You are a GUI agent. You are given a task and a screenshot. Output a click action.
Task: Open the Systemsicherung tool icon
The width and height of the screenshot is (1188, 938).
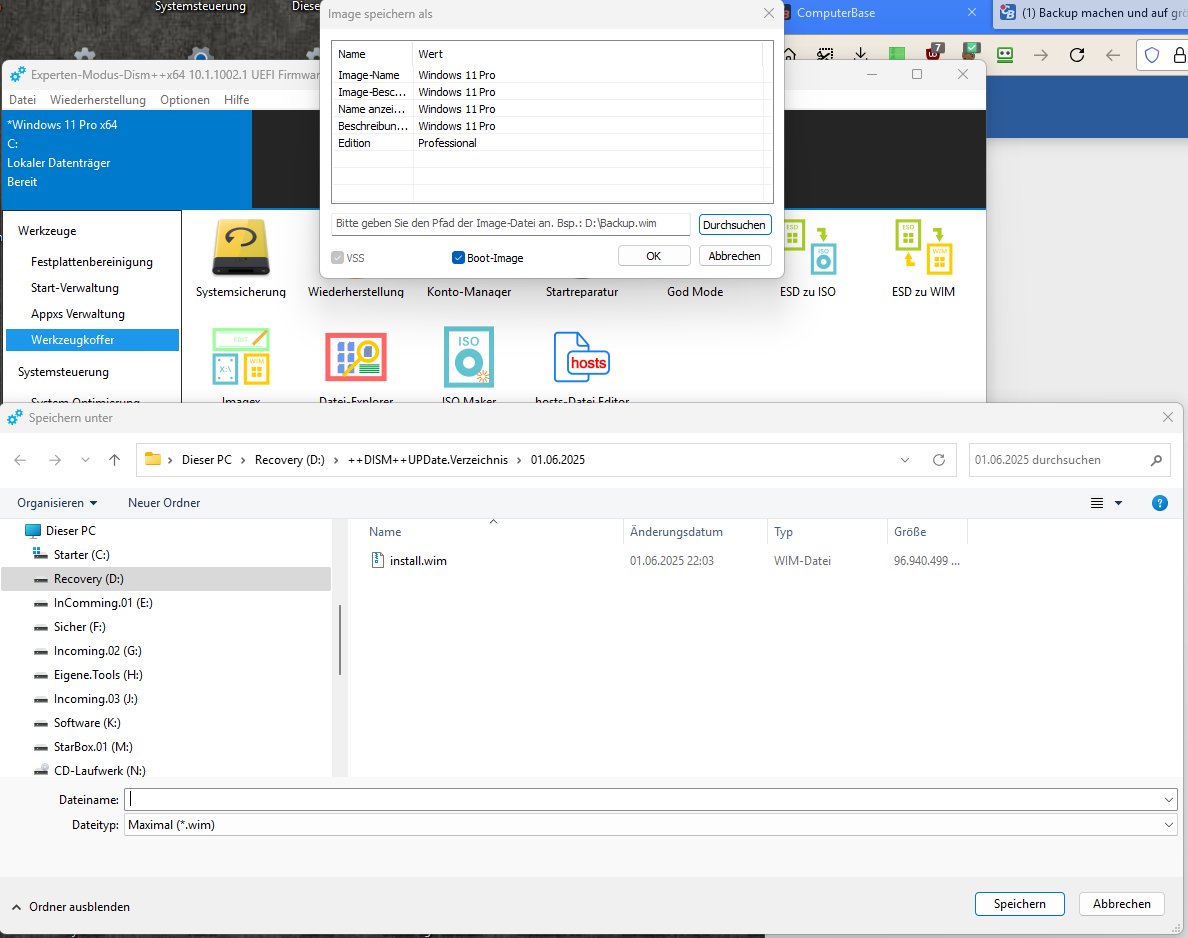pos(240,248)
